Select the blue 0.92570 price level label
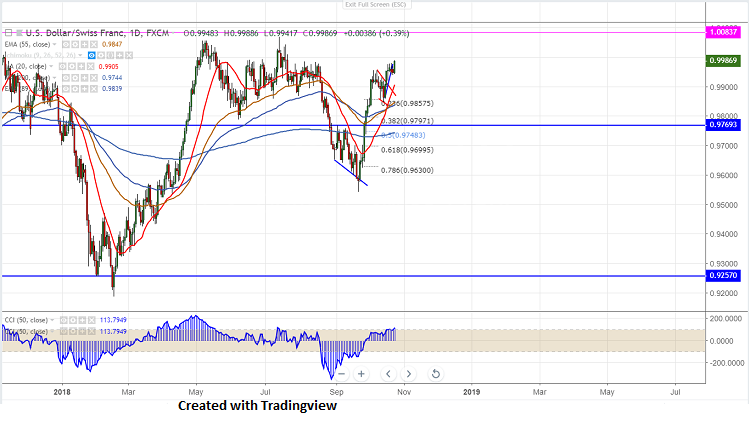749x427 pixels. pyautogui.click(x=722, y=275)
